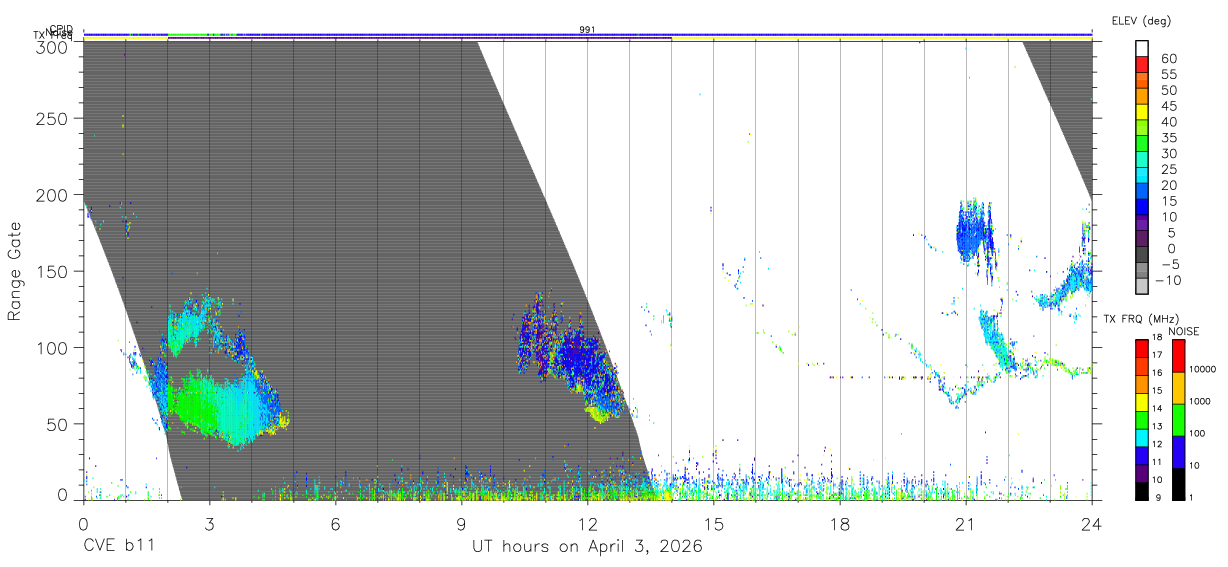Click the "NOISE" legend title
This screenshot has height=567, width=1228.
pos(1186,331)
